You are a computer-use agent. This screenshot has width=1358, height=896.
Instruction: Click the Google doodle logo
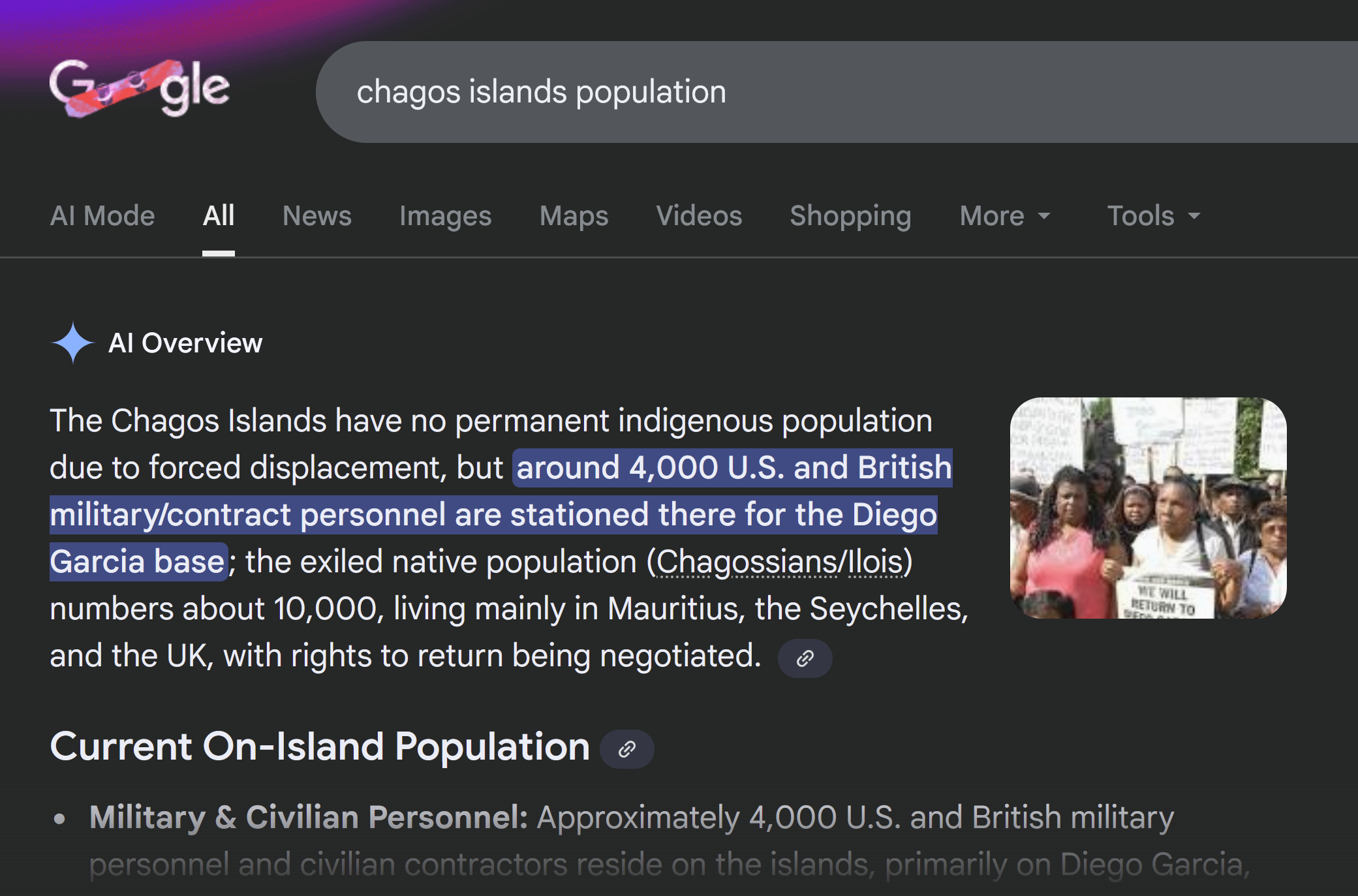[x=139, y=89]
